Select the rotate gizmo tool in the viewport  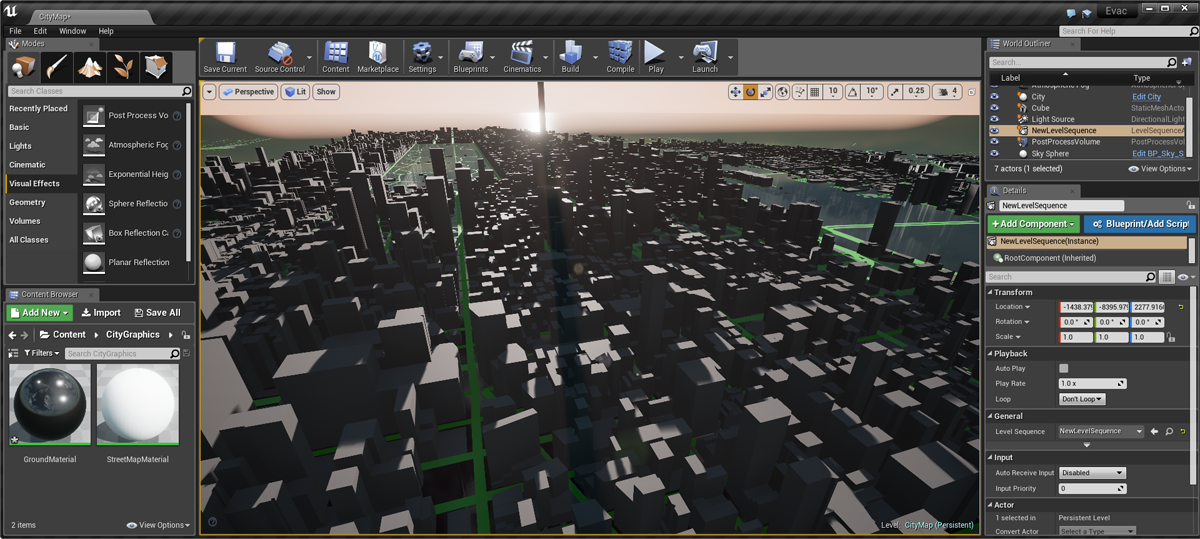[x=750, y=92]
